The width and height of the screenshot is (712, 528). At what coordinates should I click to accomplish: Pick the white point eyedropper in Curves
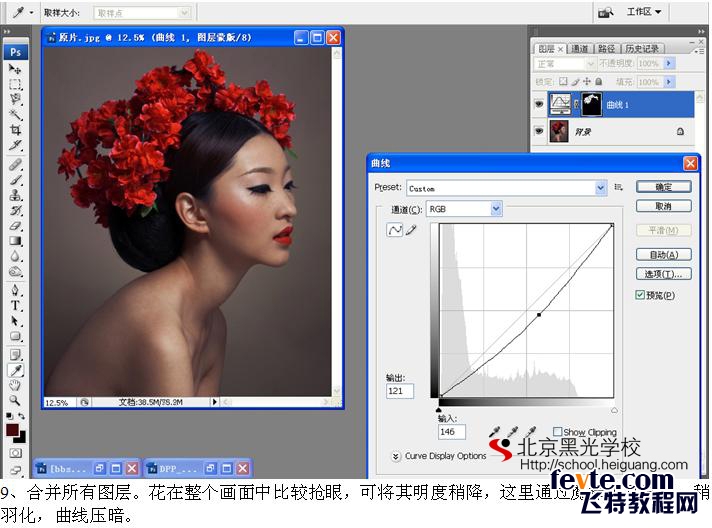point(530,432)
